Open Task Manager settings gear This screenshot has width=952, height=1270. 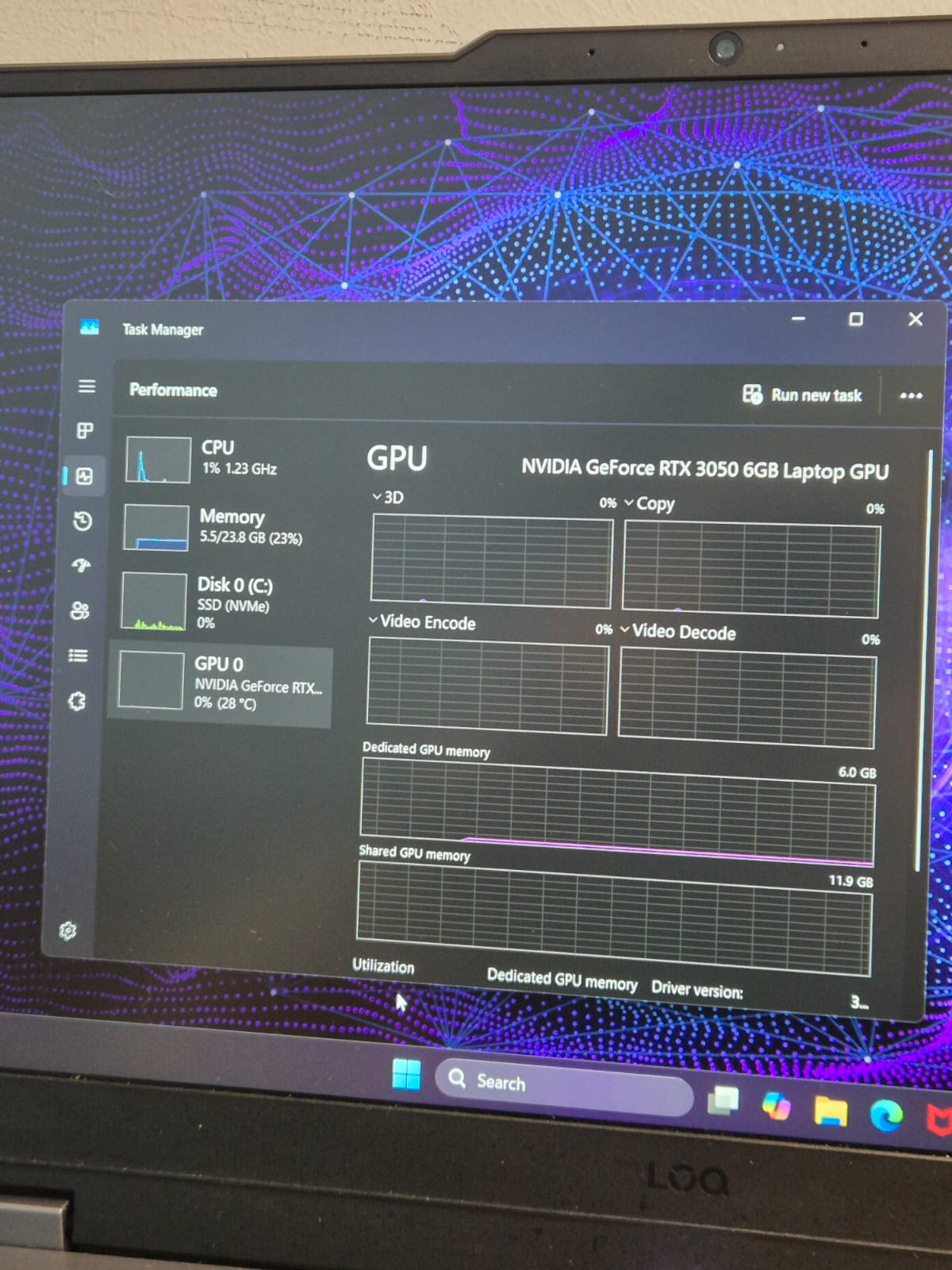68,930
